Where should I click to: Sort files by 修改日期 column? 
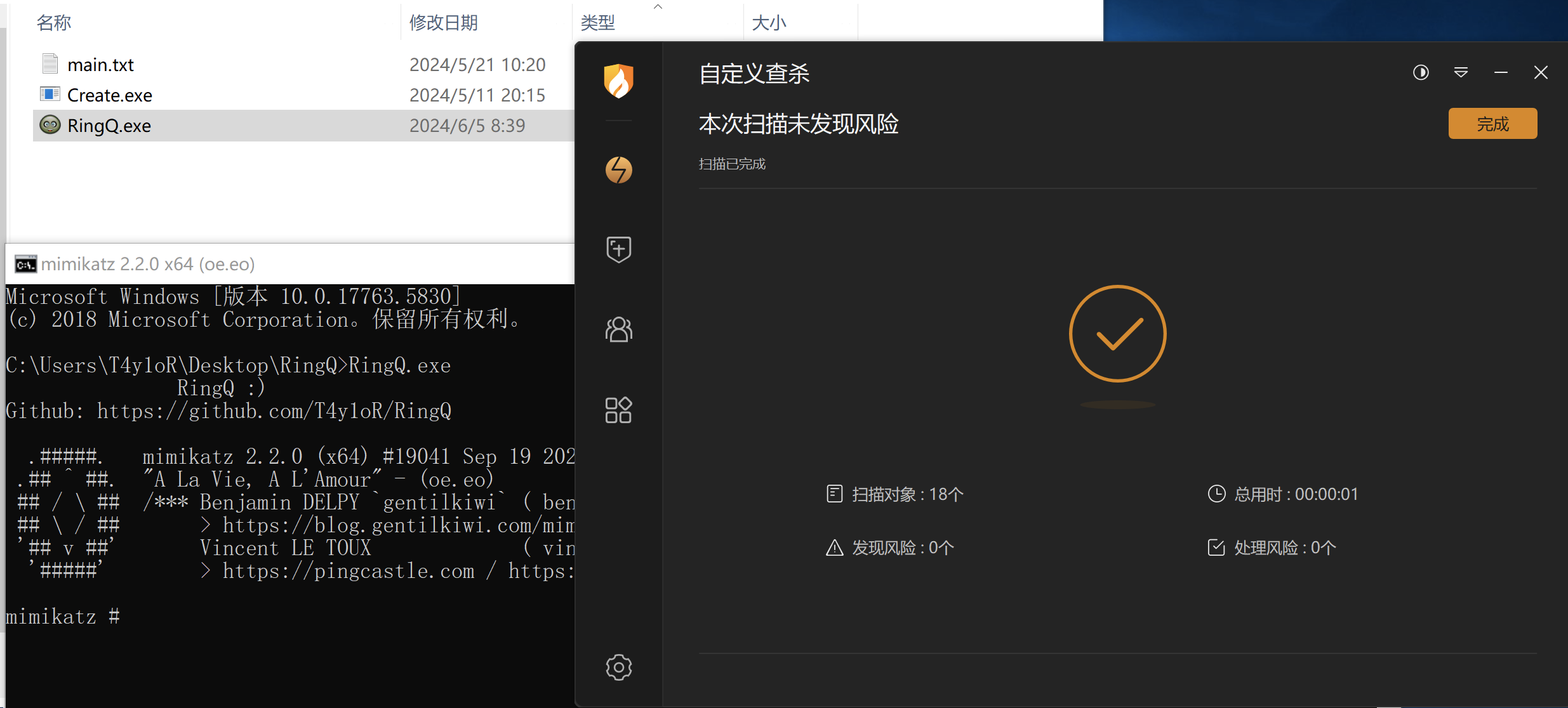pos(443,23)
